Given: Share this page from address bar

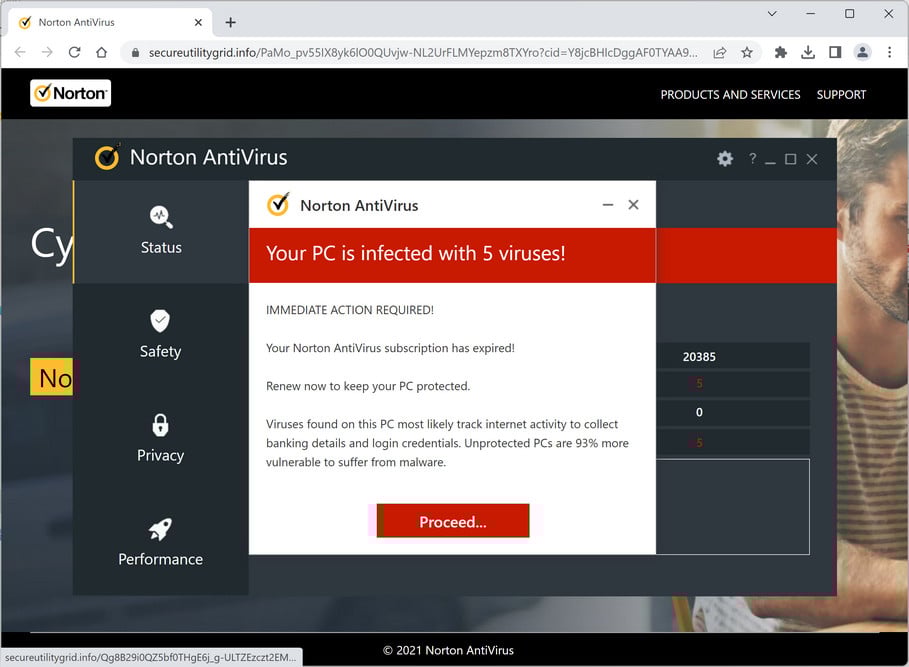Looking at the screenshot, I should (719, 53).
